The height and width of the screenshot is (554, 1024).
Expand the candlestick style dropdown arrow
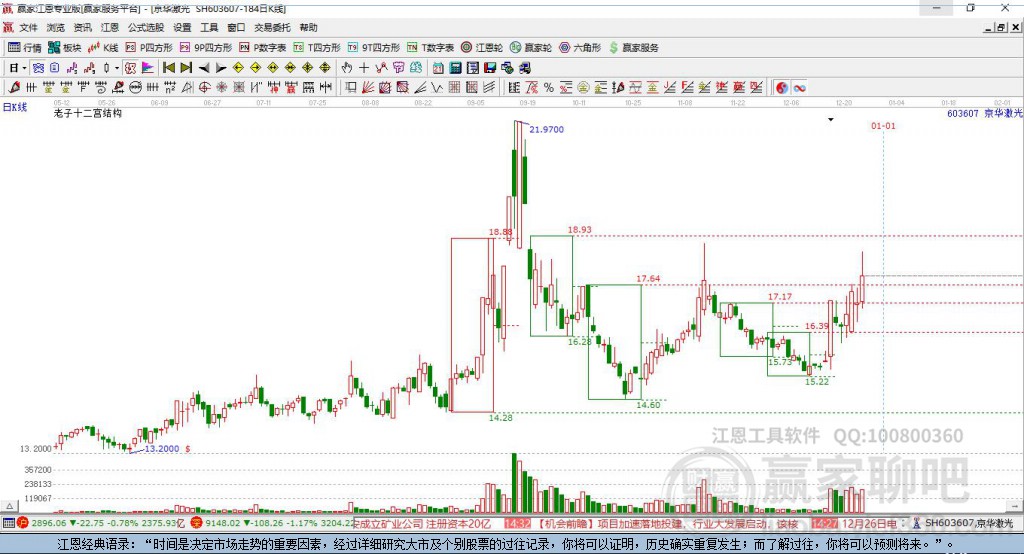[x=117, y=68]
